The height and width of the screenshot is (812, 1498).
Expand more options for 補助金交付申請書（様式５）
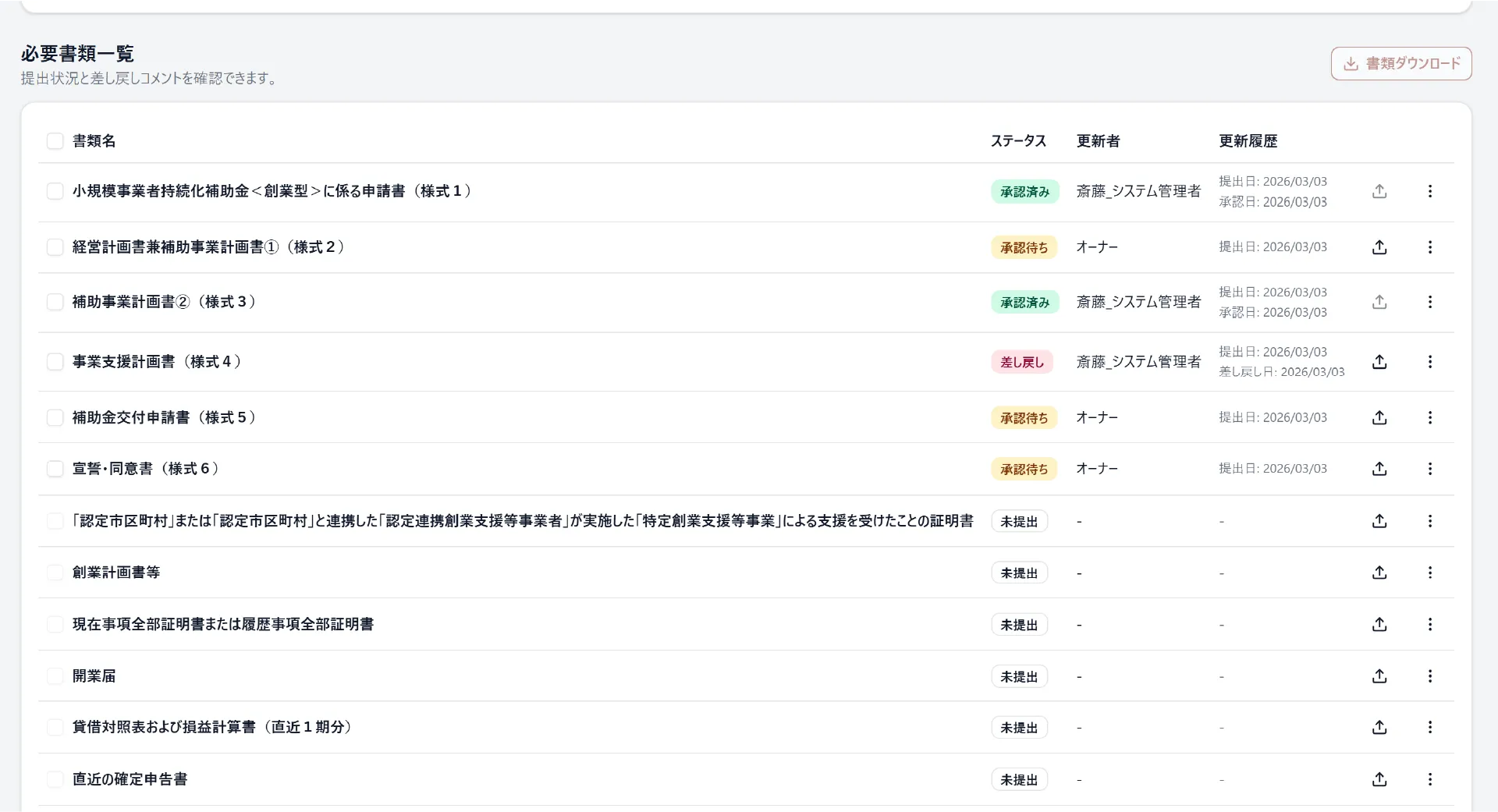tap(1429, 418)
